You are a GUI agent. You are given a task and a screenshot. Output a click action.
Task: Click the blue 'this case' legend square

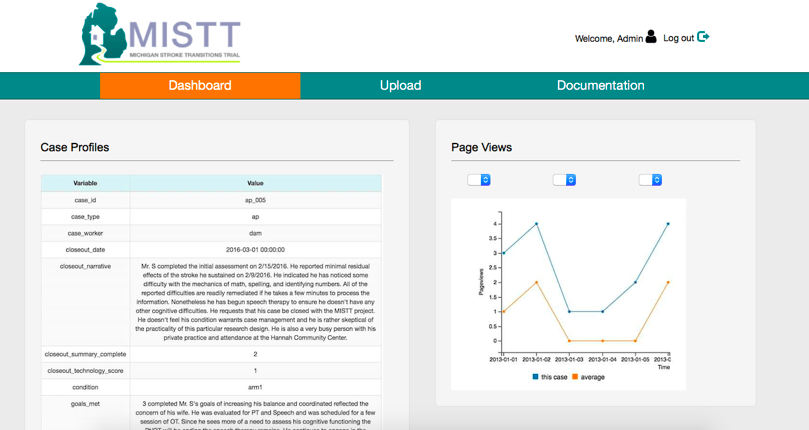point(536,377)
